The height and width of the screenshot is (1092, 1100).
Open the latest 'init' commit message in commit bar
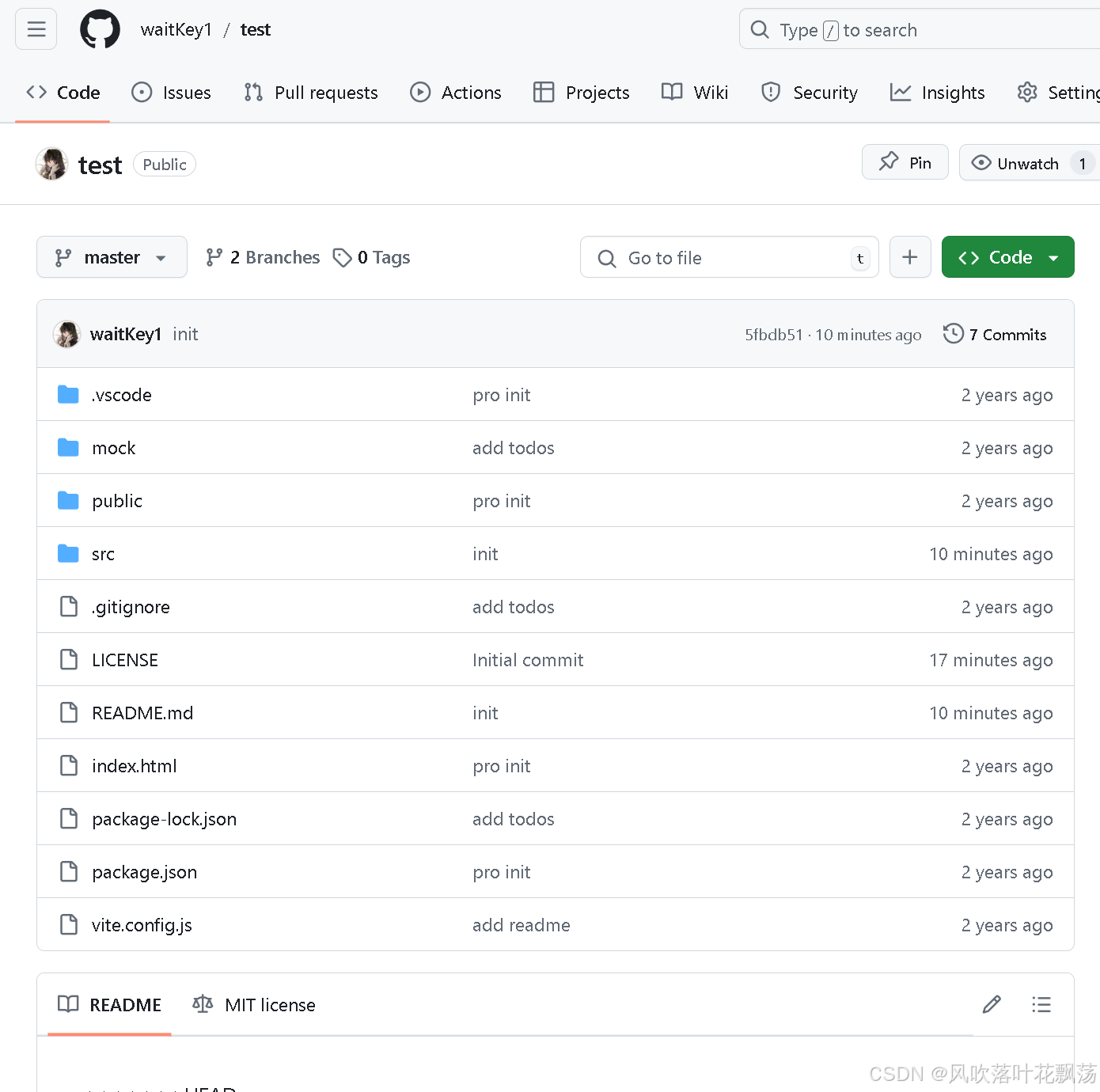(185, 334)
